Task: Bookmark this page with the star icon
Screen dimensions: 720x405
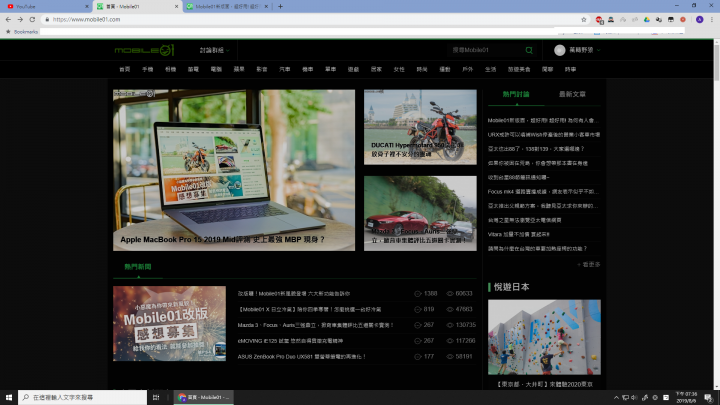Action: coord(584,19)
